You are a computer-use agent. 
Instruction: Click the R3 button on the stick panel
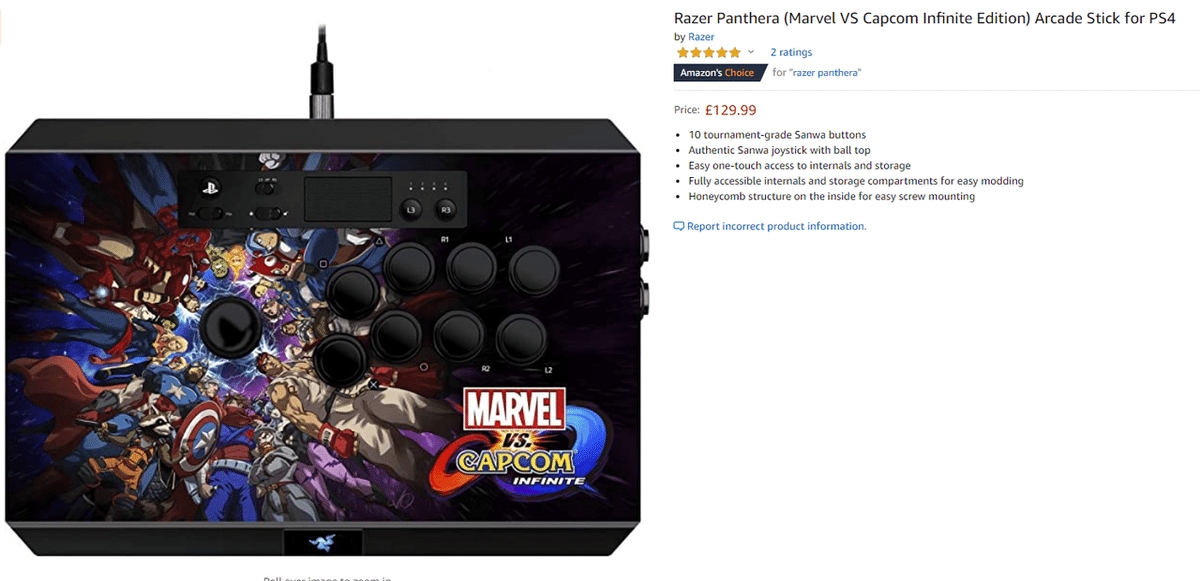click(x=446, y=210)
